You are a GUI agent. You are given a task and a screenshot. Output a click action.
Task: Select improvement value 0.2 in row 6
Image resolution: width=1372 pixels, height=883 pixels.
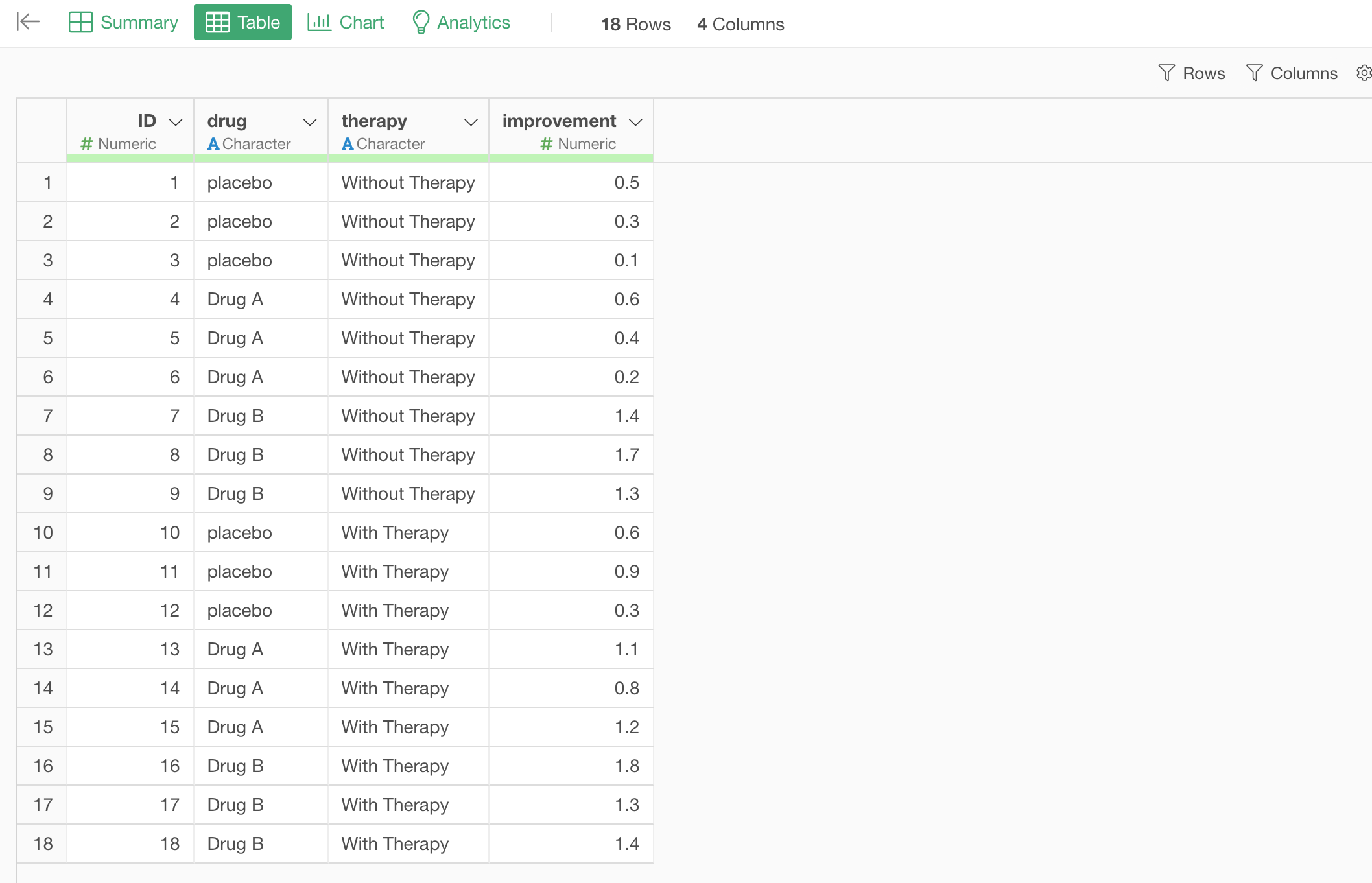click(x=571, y=377)
